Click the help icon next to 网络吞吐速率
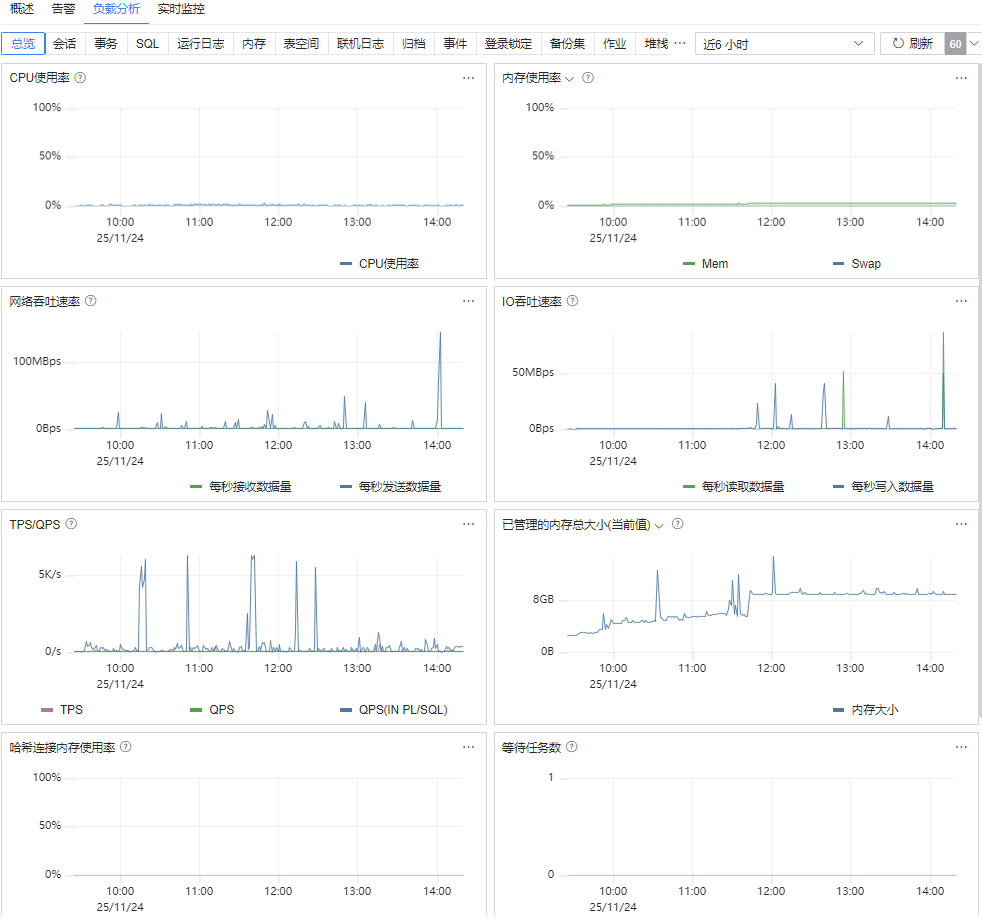Screen dimensions: 982x919 click(x=91, y=301)
